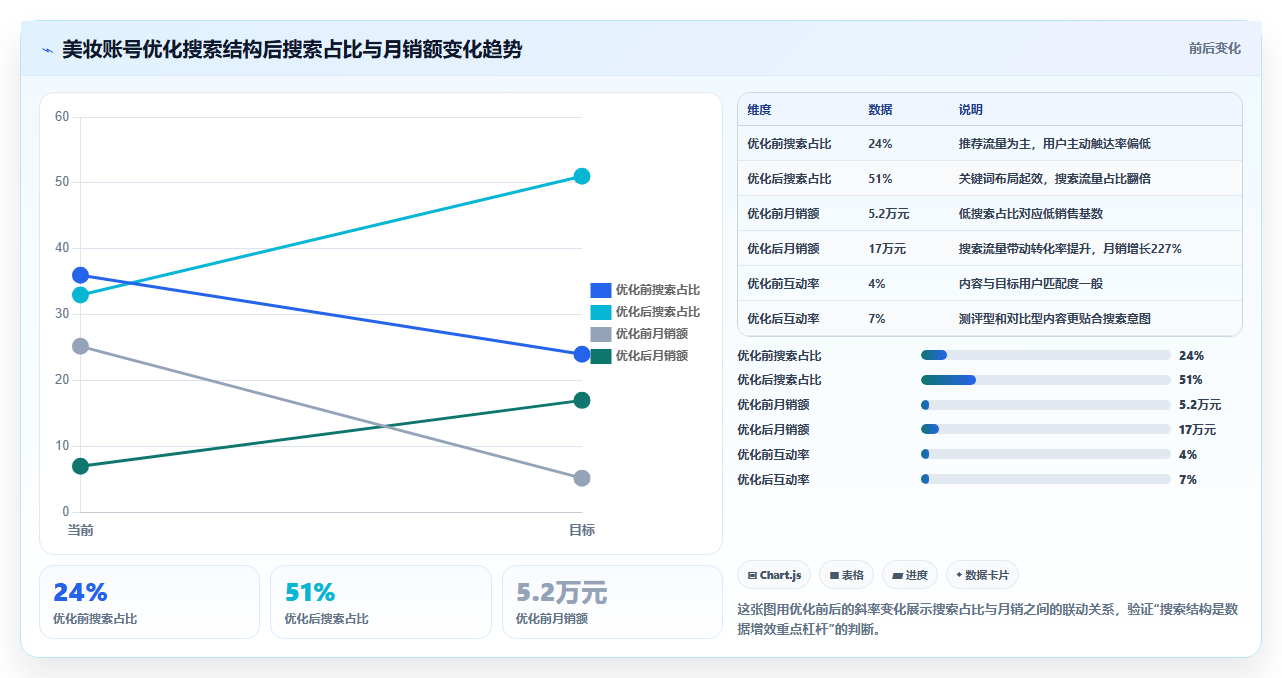Viewport: 1282px width, 678px height.
Task: Click the 当前 x-axis label
Action: coord(81,530)
